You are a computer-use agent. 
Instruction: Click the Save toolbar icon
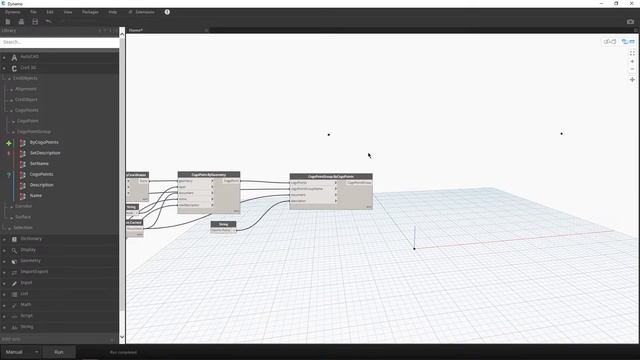[x=35, y=22]
